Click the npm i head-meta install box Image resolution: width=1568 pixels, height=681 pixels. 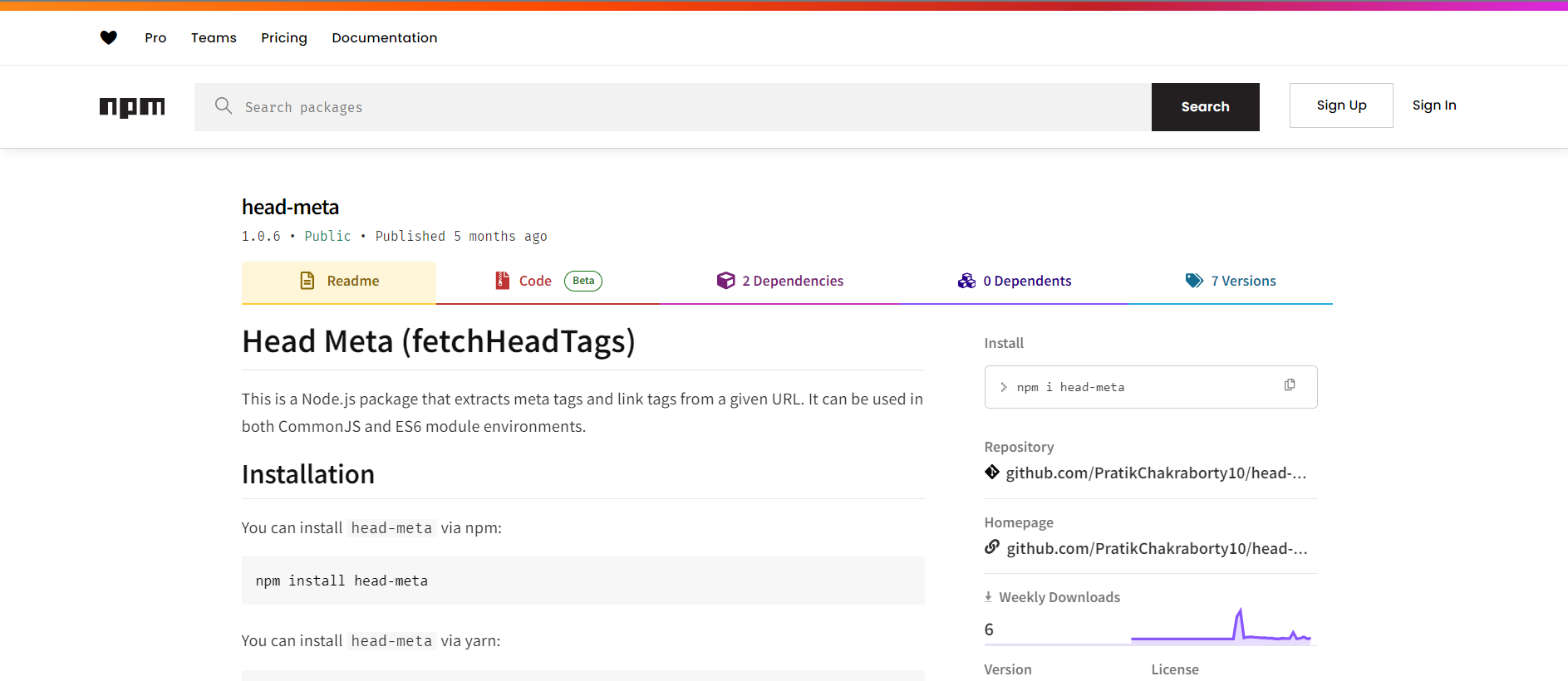pyautogui.click(x=1151, y=387)
